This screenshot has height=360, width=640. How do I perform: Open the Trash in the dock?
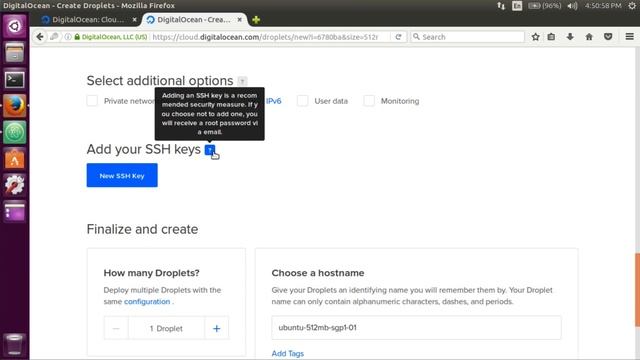point(15,344)
